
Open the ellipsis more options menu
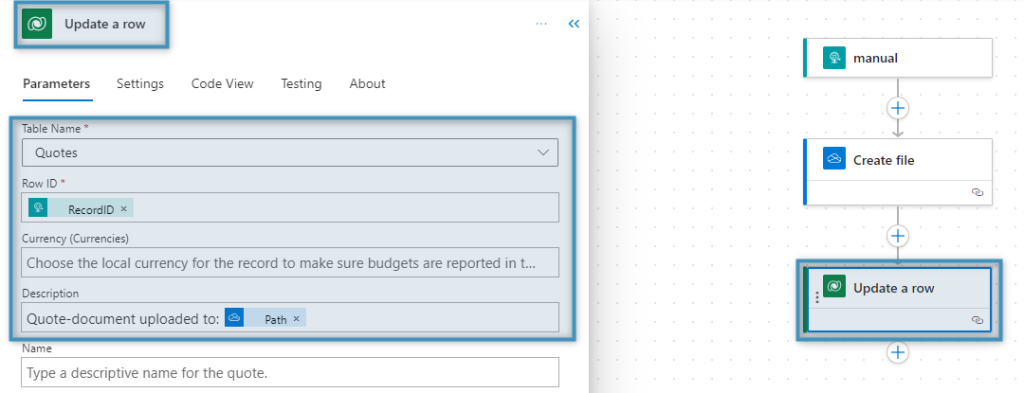(x=541, y=24)
